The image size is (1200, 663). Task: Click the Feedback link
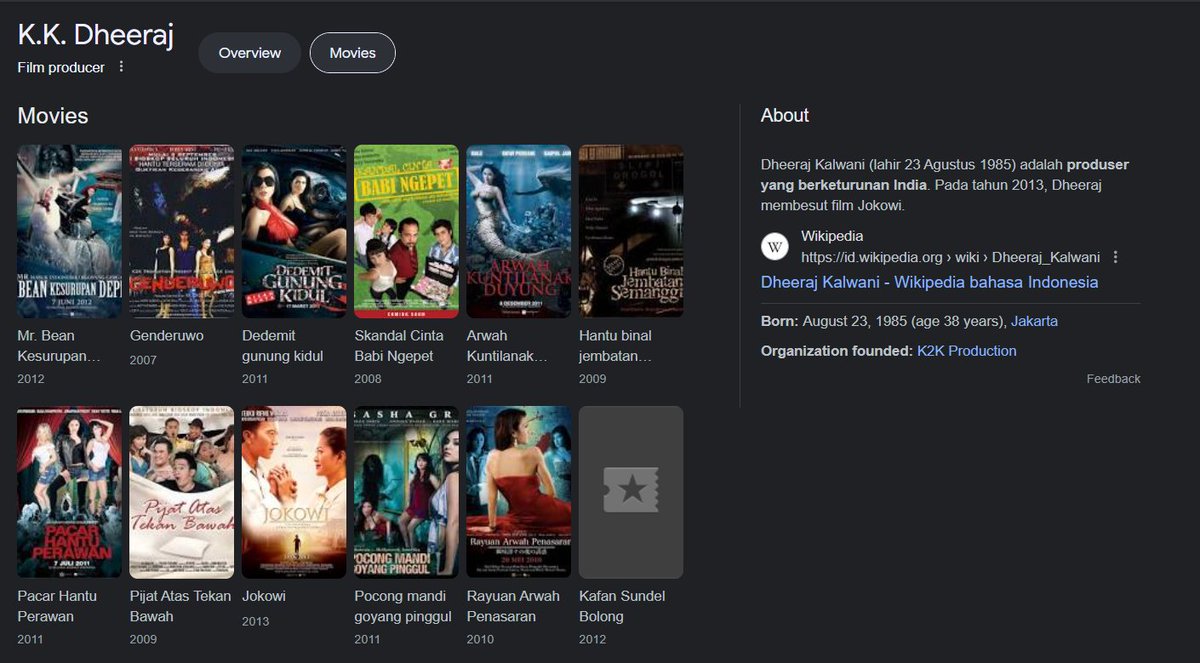click(1113, 379)
